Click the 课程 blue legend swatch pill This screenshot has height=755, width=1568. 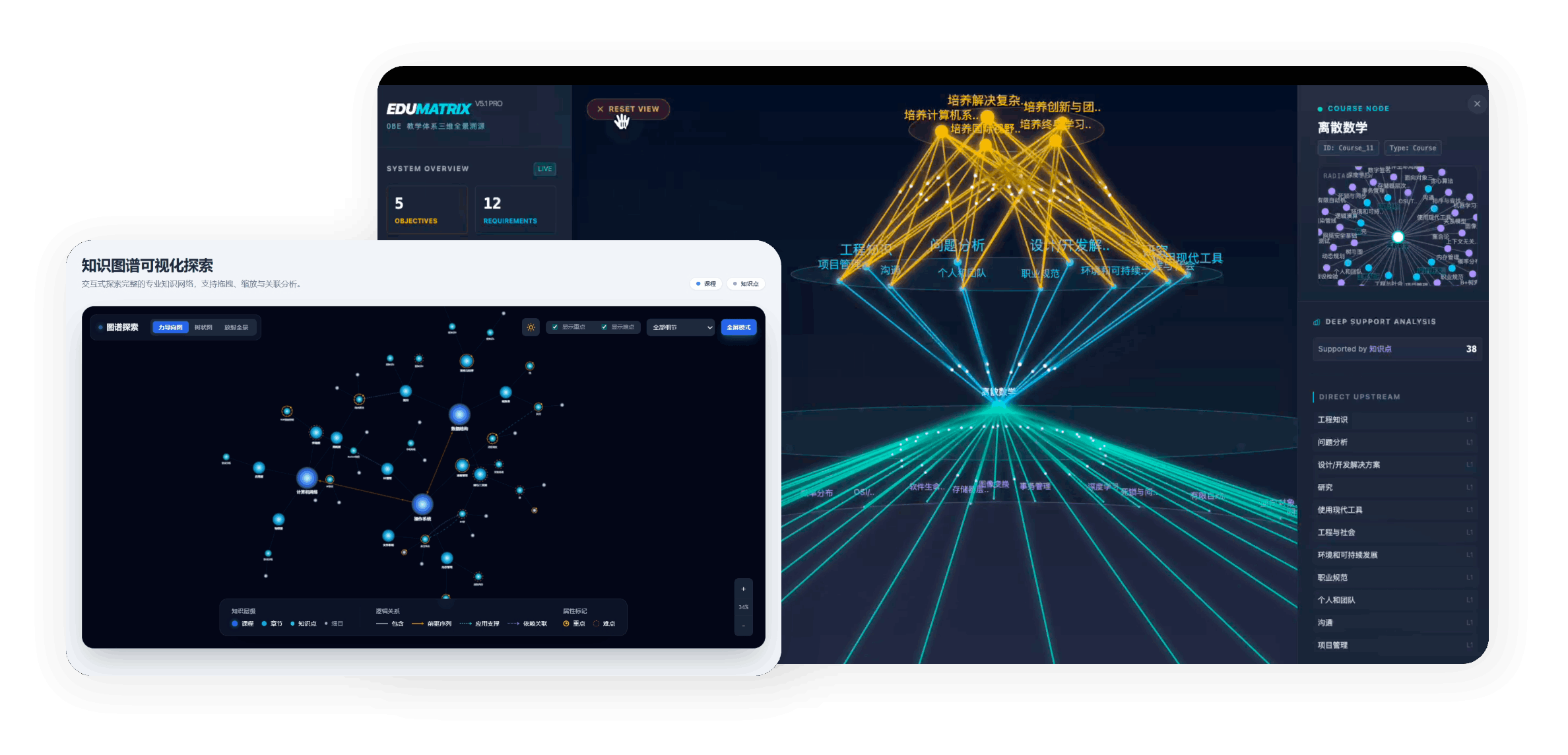(706, 284)
